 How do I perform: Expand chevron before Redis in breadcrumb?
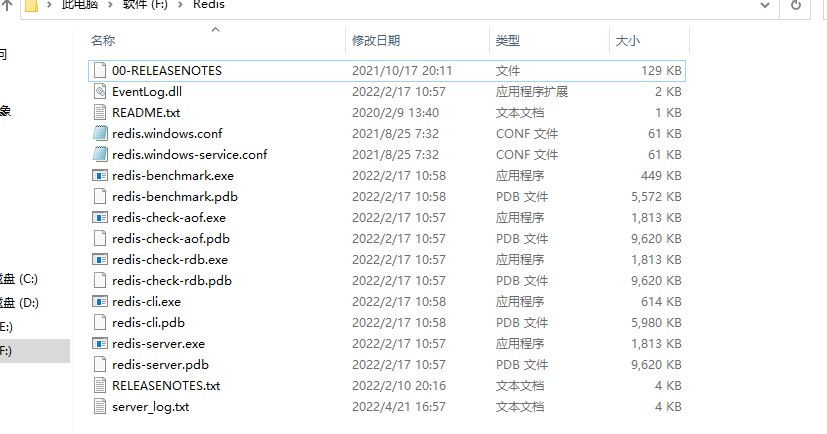pyautogui.click(x=180, y=5)
